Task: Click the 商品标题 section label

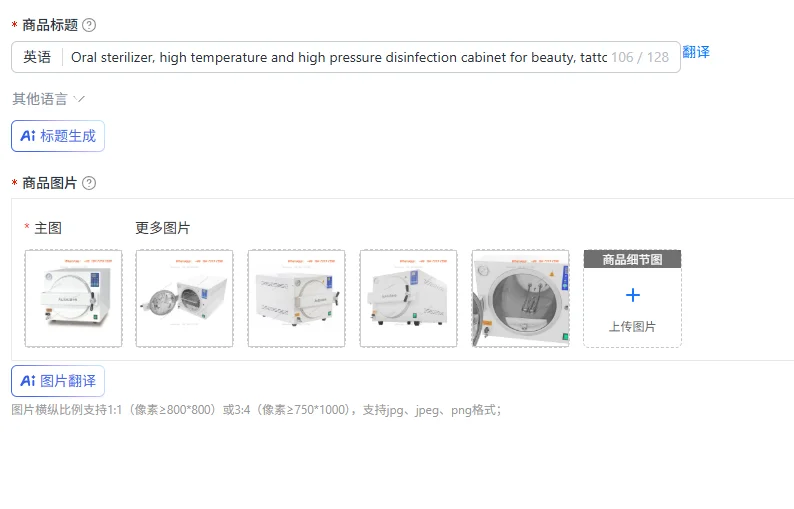Action: point(50,25)
